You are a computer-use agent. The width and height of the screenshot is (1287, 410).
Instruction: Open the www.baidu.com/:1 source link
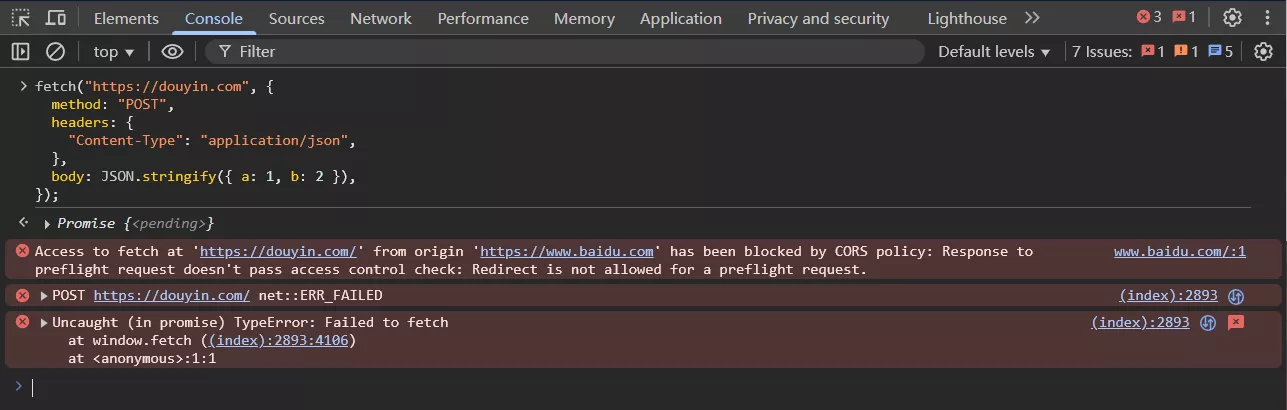click(1180, 251)
